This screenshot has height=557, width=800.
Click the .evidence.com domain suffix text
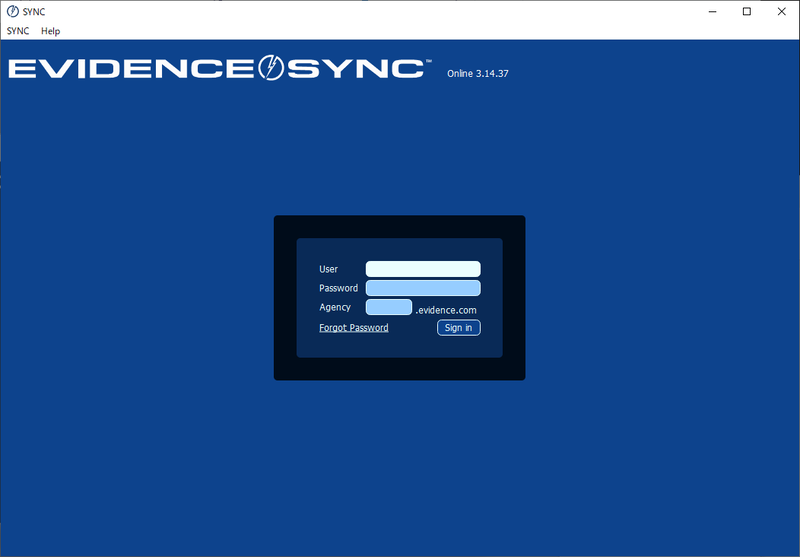pyautogui.click(x=446, y=310)
